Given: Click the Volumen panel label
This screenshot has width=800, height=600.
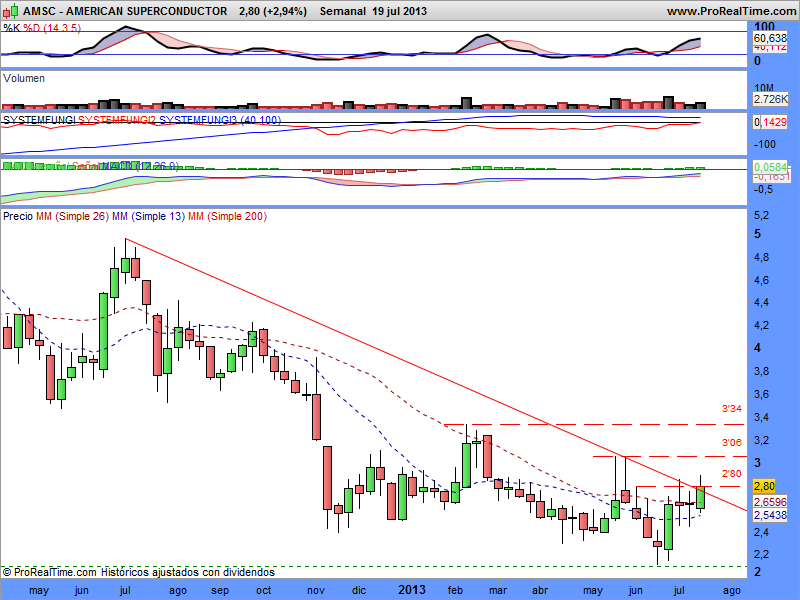Looking at the screenshot, I should (23, 78).
